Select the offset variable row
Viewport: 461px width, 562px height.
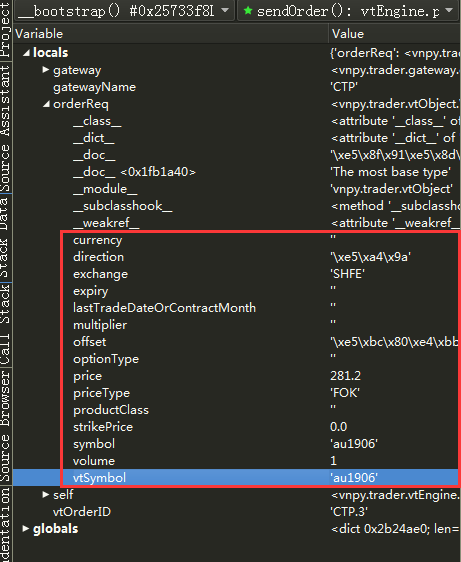coord(237,342)
